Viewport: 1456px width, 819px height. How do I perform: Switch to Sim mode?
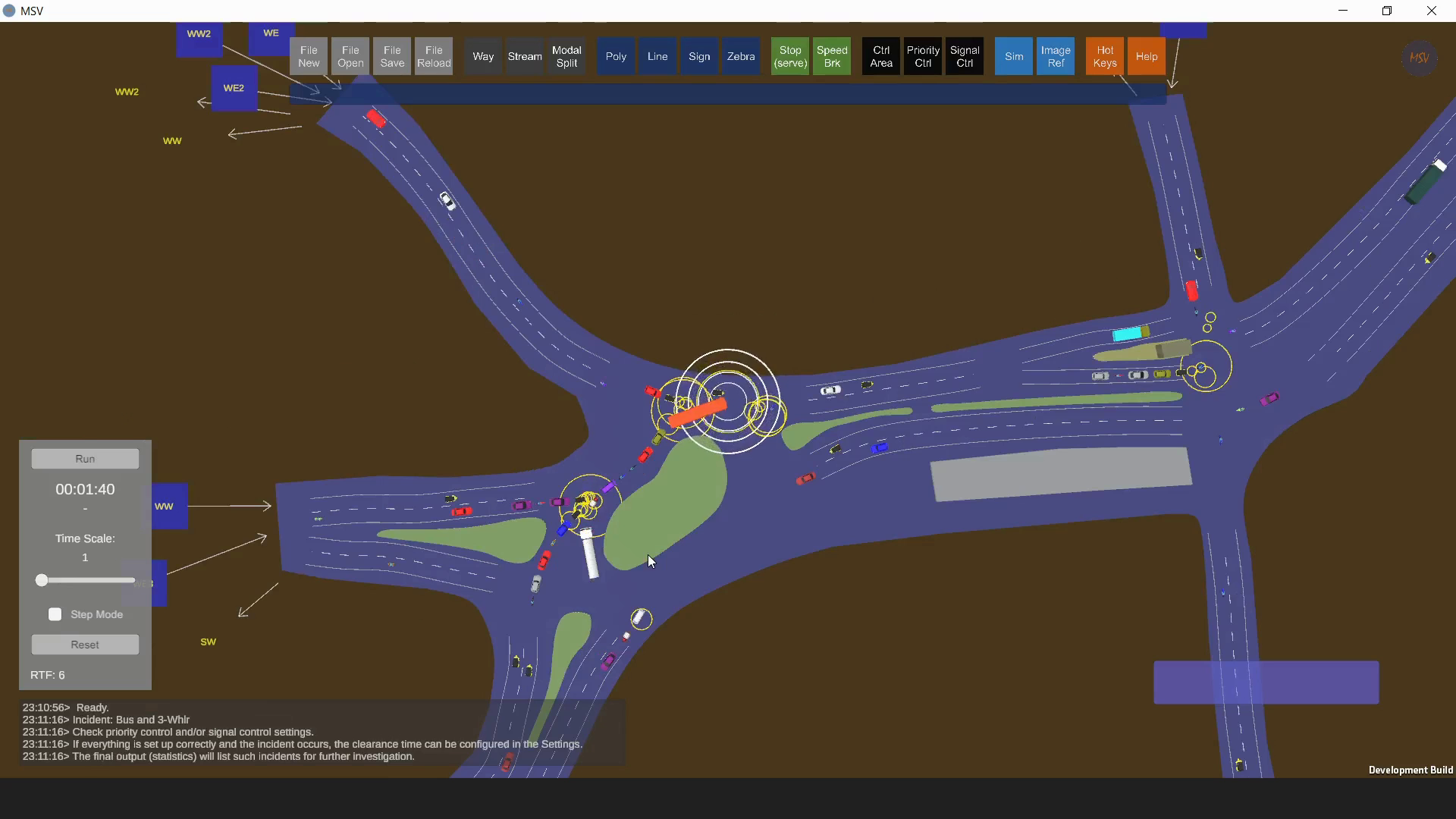pyautogui.click(x=1014, y=57)
